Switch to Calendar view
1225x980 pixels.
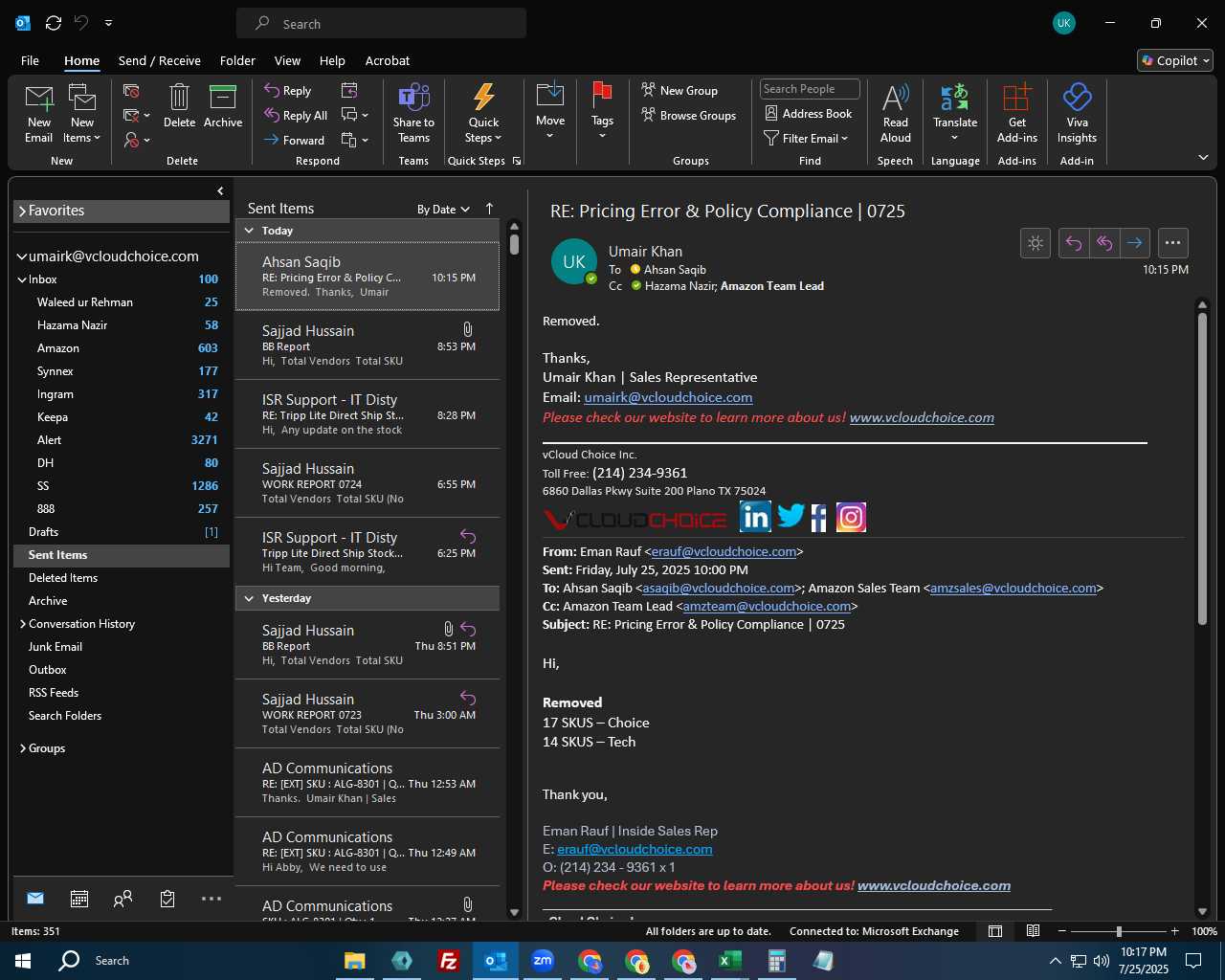[79, 899]
